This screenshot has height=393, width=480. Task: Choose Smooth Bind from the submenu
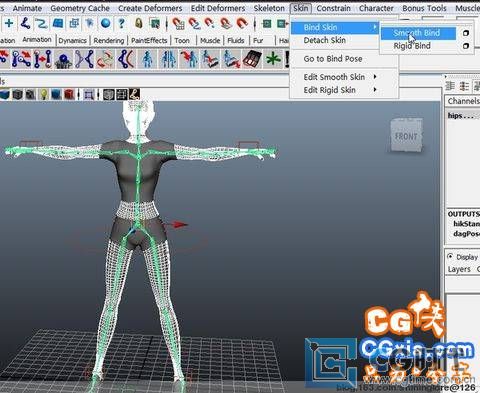click(418, 33)
